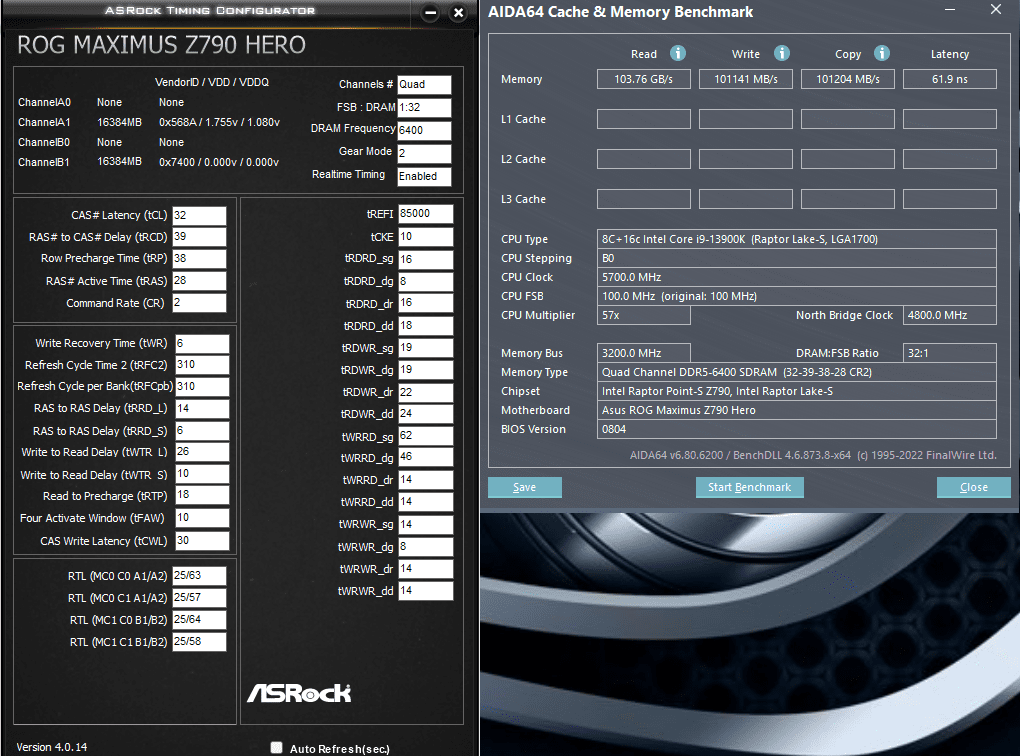Click the ChannelA1 16384MB entry

click(x=119, y=122)
